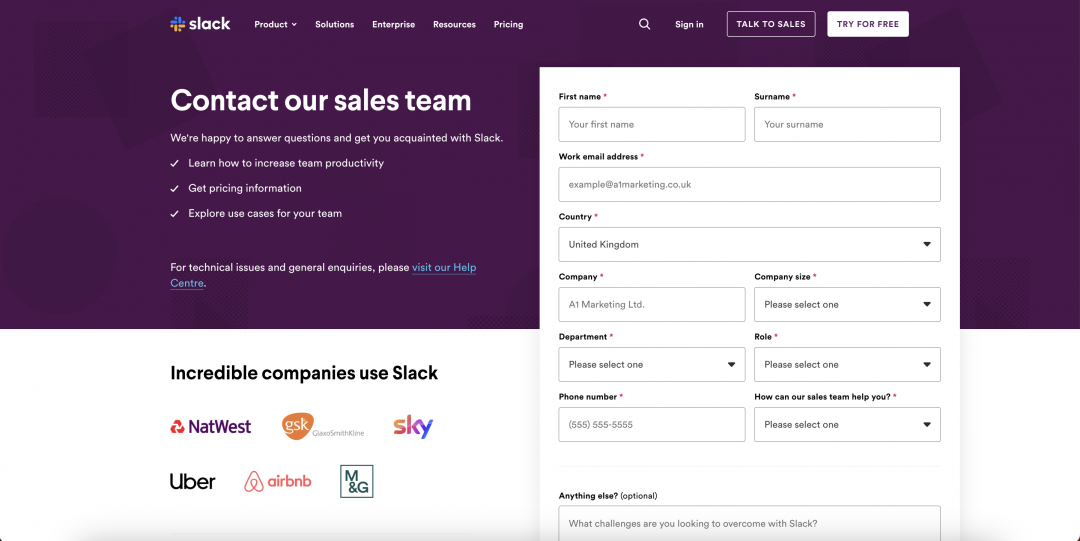The height and width of the screenshot is (541, 1080).
Task: Focus the Phone number input field
Action: (x=651, y=424)
